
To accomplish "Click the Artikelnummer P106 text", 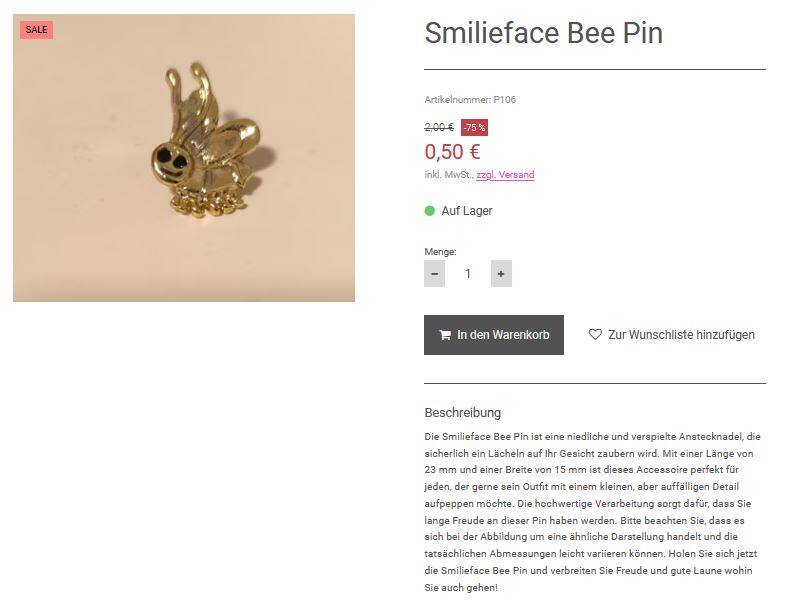I will click(470, 99).
